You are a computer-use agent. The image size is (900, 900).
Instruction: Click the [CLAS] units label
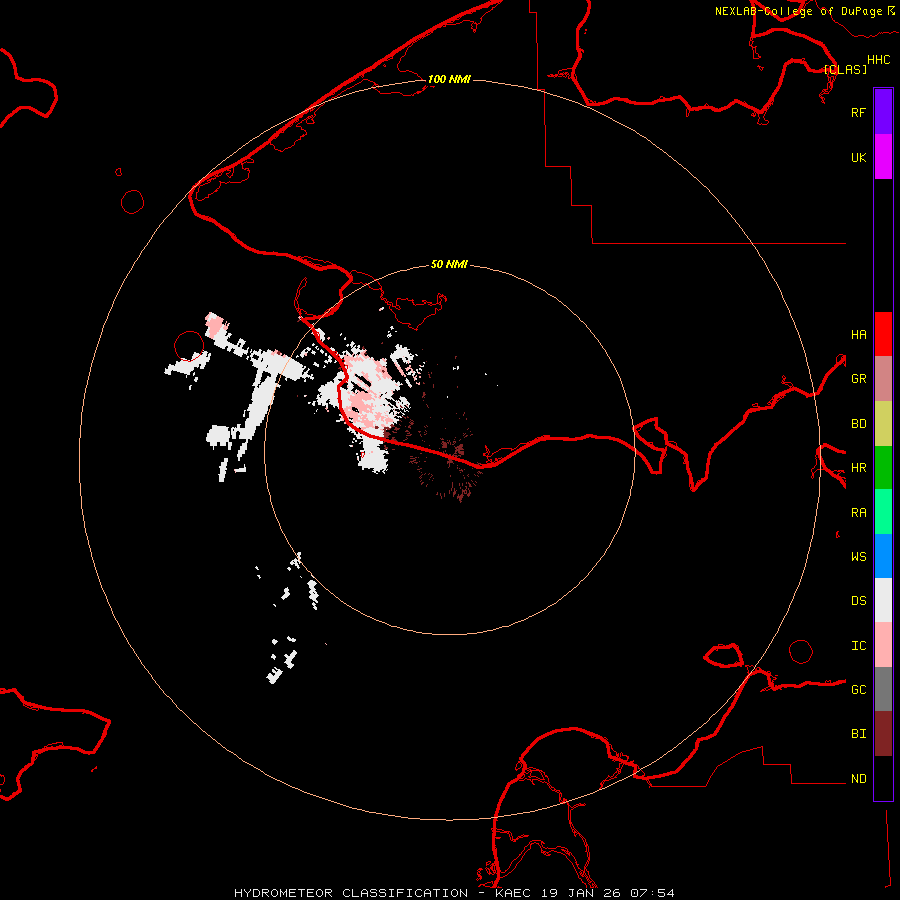click(x=845, y=69)
